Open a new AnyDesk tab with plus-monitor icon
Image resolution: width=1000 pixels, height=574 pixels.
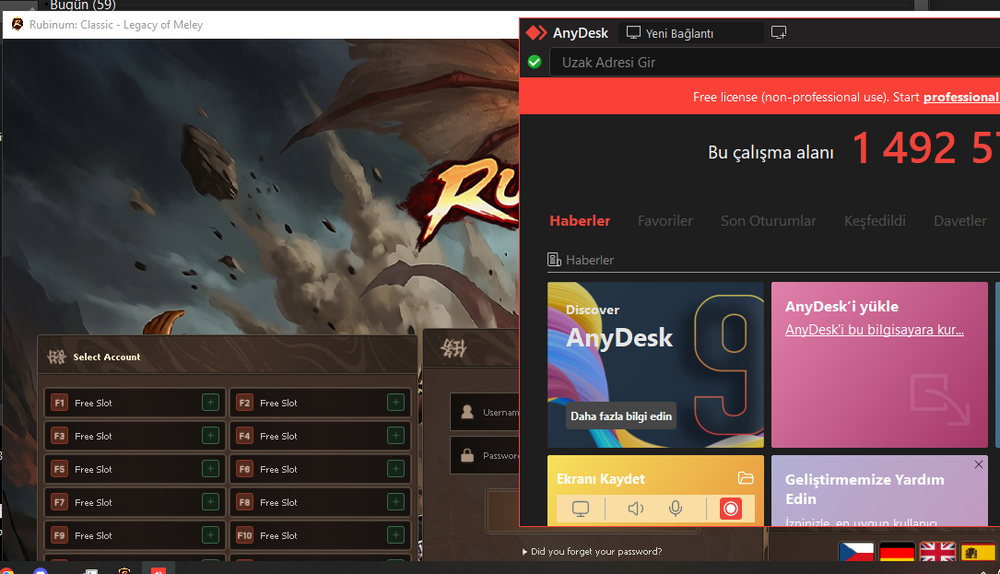(779, 33)
